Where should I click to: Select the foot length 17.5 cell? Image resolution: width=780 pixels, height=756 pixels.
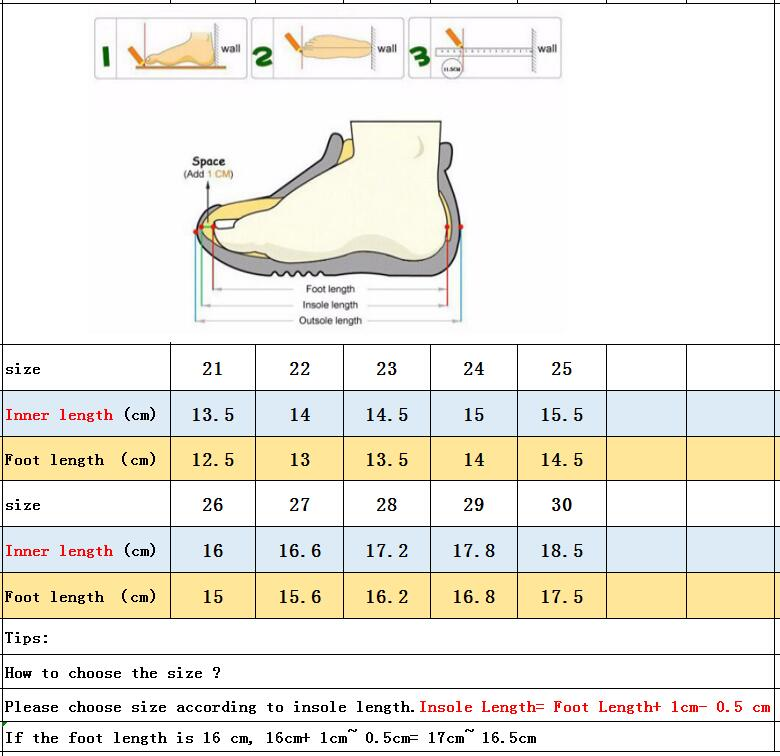point(561,597)
